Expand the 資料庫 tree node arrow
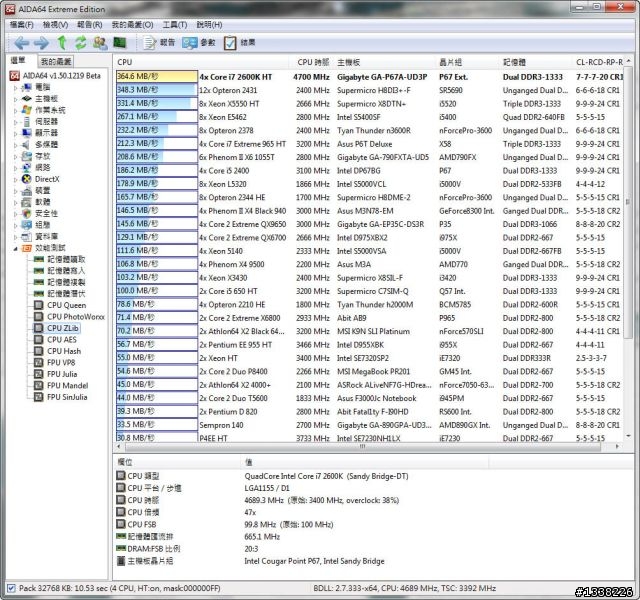640x600 pixels. tap(16, 236)
